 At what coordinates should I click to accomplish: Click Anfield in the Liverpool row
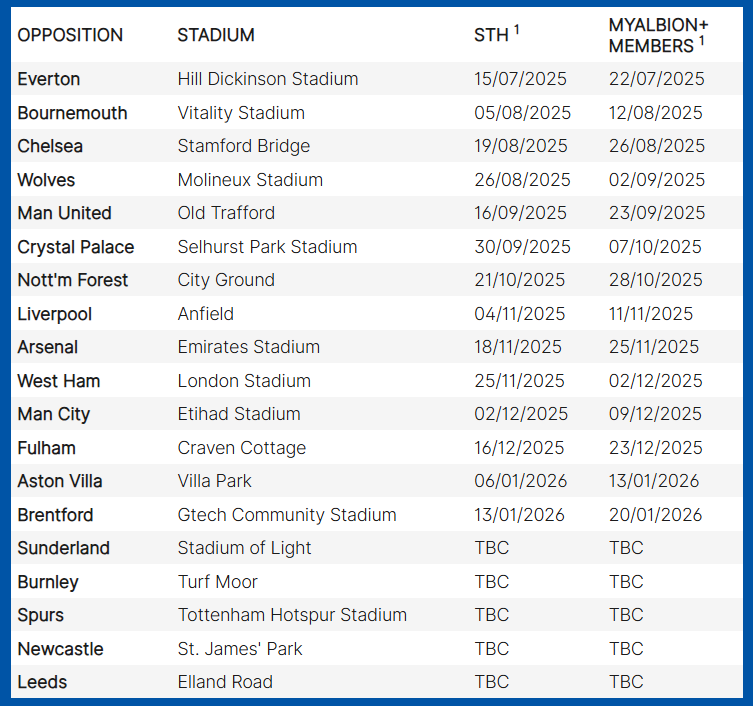206,314
